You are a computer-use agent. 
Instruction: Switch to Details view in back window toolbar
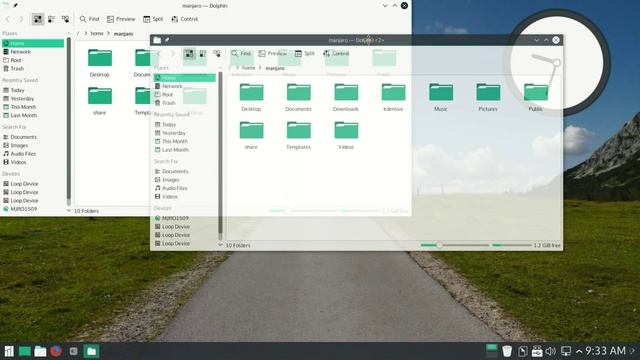(65, 19)
